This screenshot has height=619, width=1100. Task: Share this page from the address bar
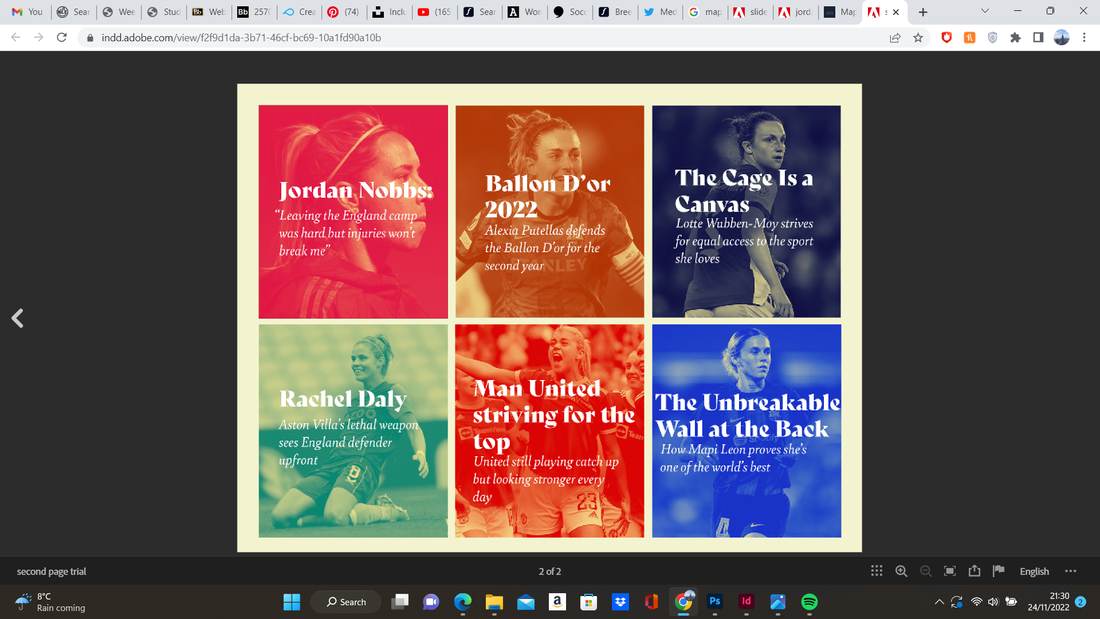(895, 38)
